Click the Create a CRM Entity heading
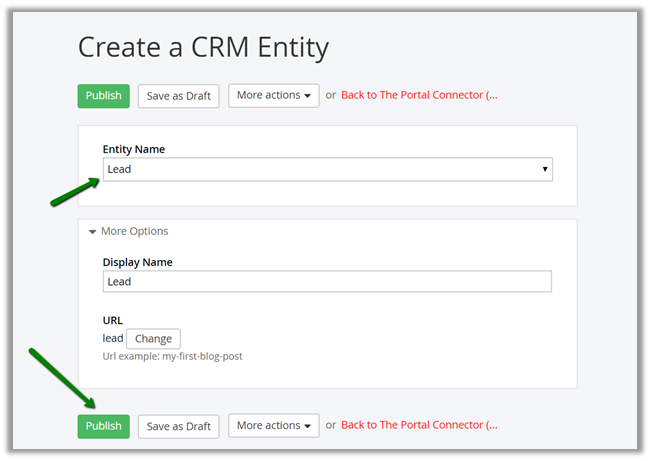Screen dimensions: 650x461 (203, 47)
